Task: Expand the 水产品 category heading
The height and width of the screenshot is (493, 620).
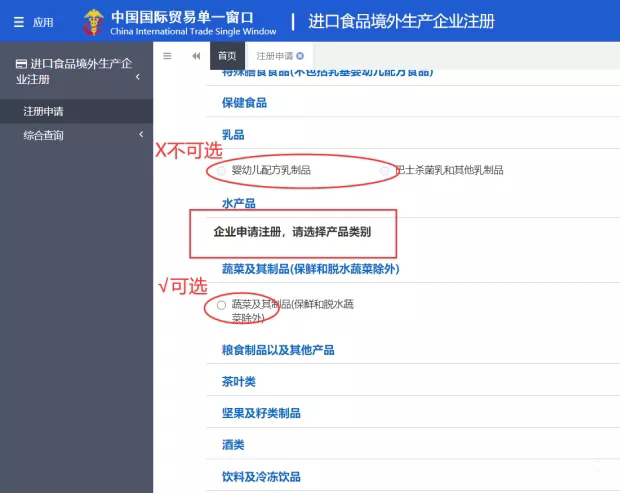Action: (238, 203)
